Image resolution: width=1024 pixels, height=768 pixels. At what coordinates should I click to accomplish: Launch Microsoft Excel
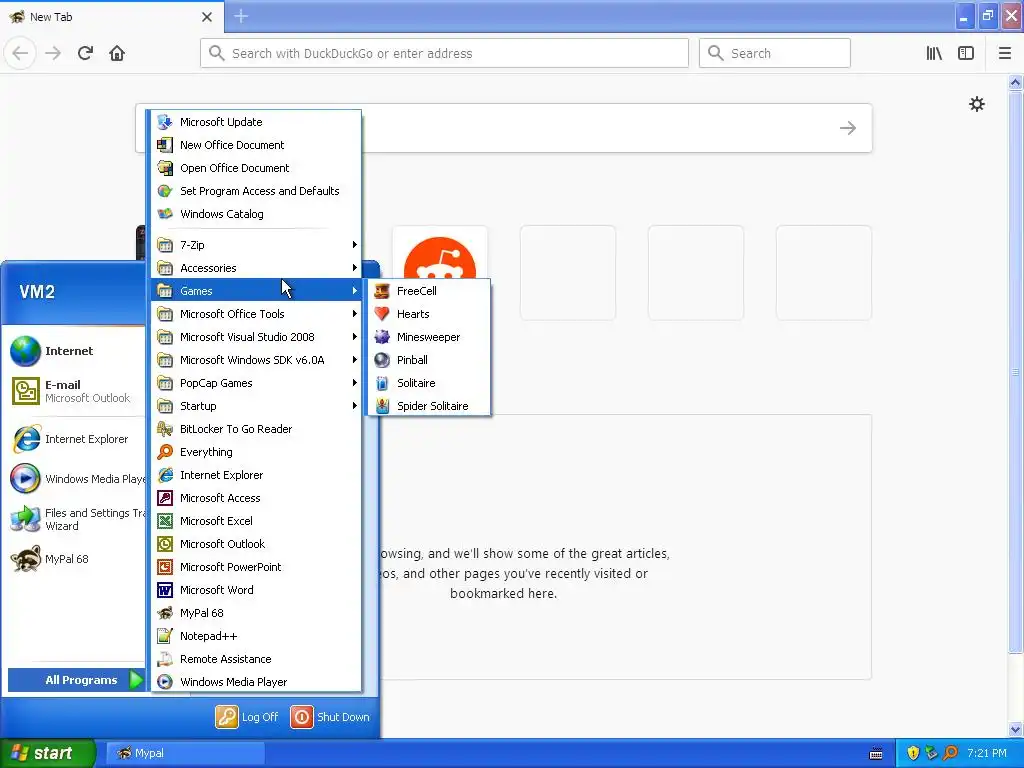tap(256, 520)
